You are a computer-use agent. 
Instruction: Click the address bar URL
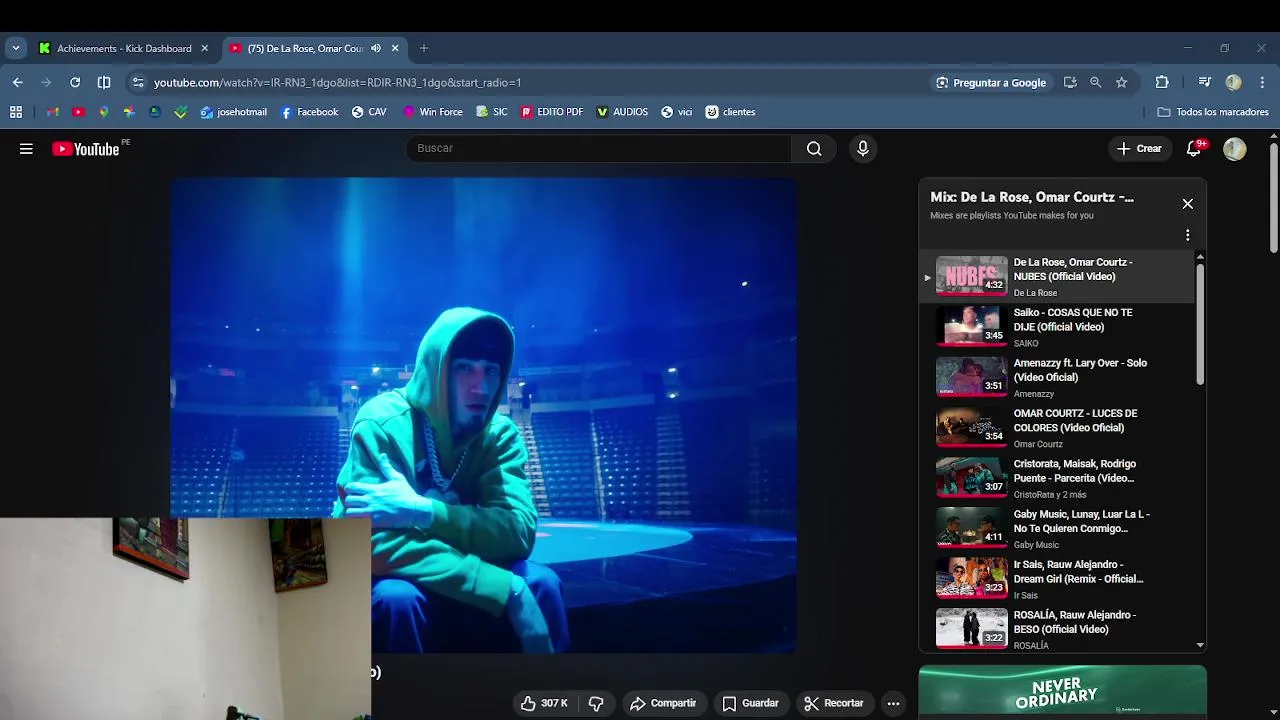click(338, 82)
